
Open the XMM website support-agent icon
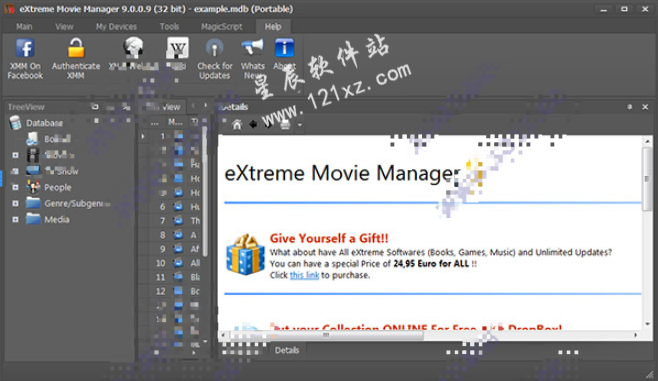[x=133, y=48]
